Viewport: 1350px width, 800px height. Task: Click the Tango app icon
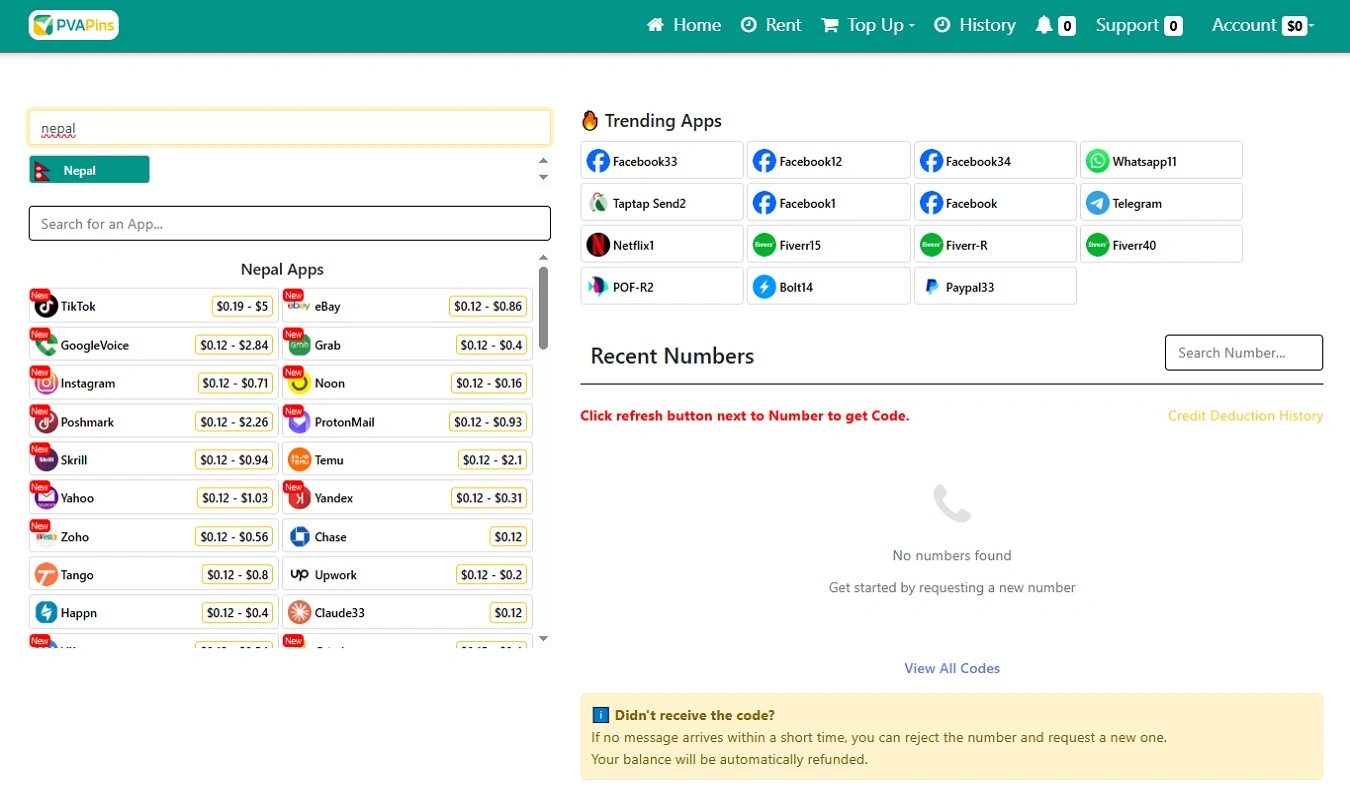[46, 575]
